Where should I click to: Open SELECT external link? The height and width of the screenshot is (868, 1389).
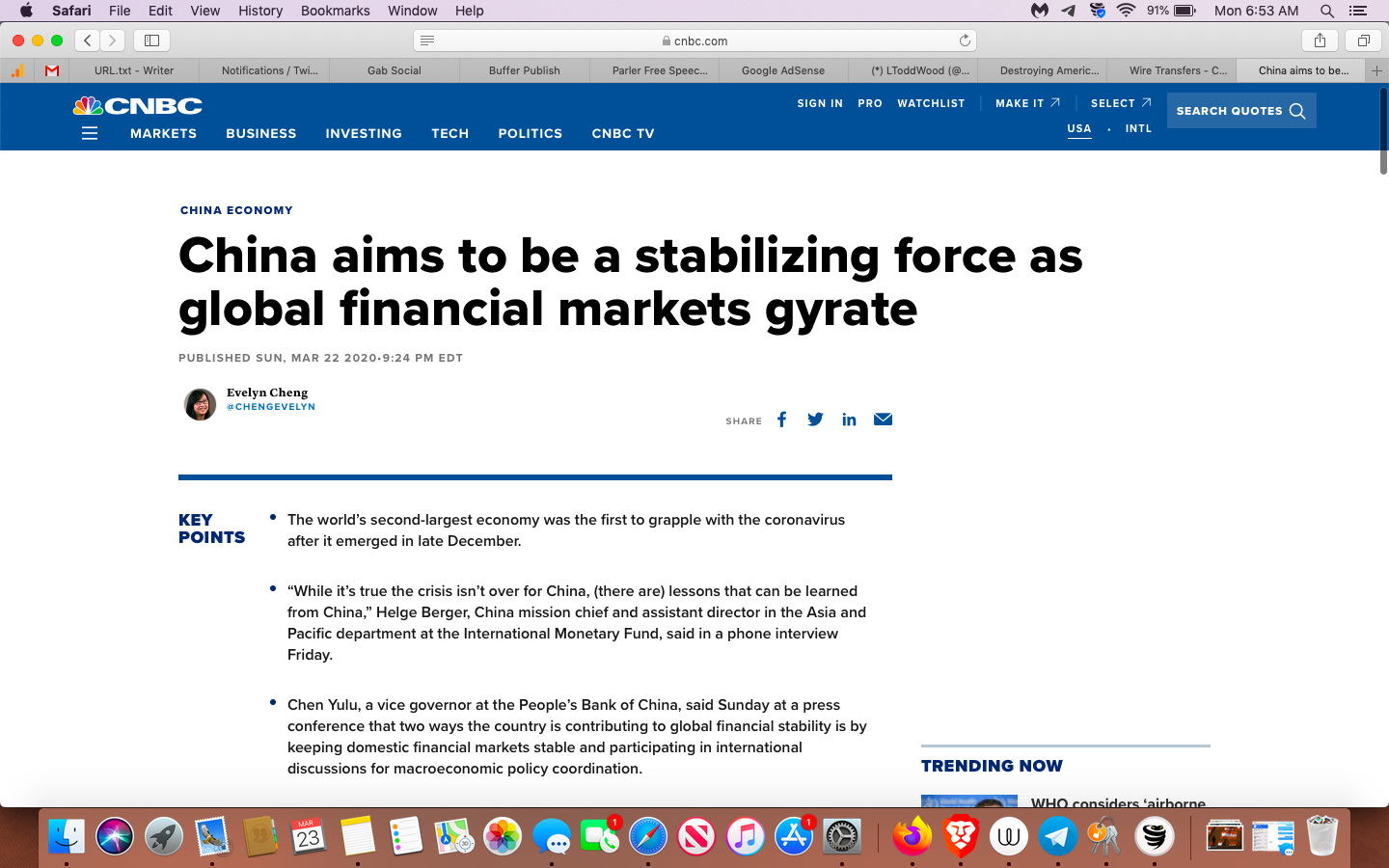(1121, 103)
